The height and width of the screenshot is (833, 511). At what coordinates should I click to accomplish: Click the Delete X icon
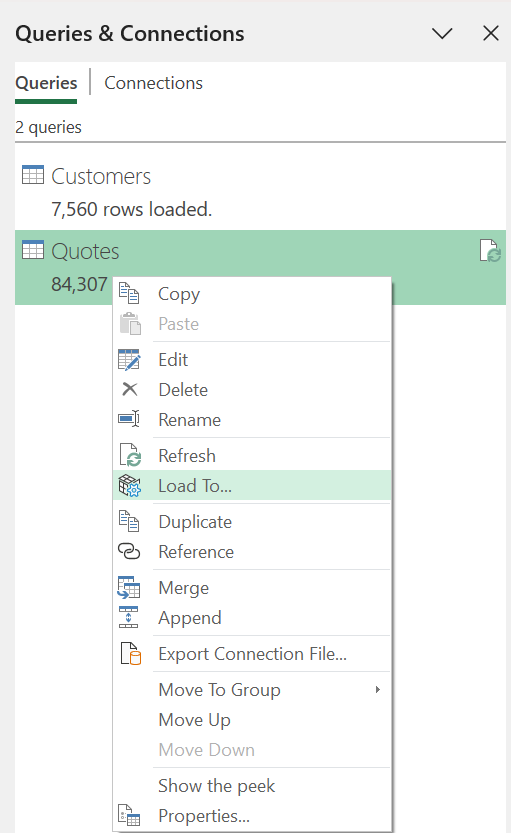(130, 389)
